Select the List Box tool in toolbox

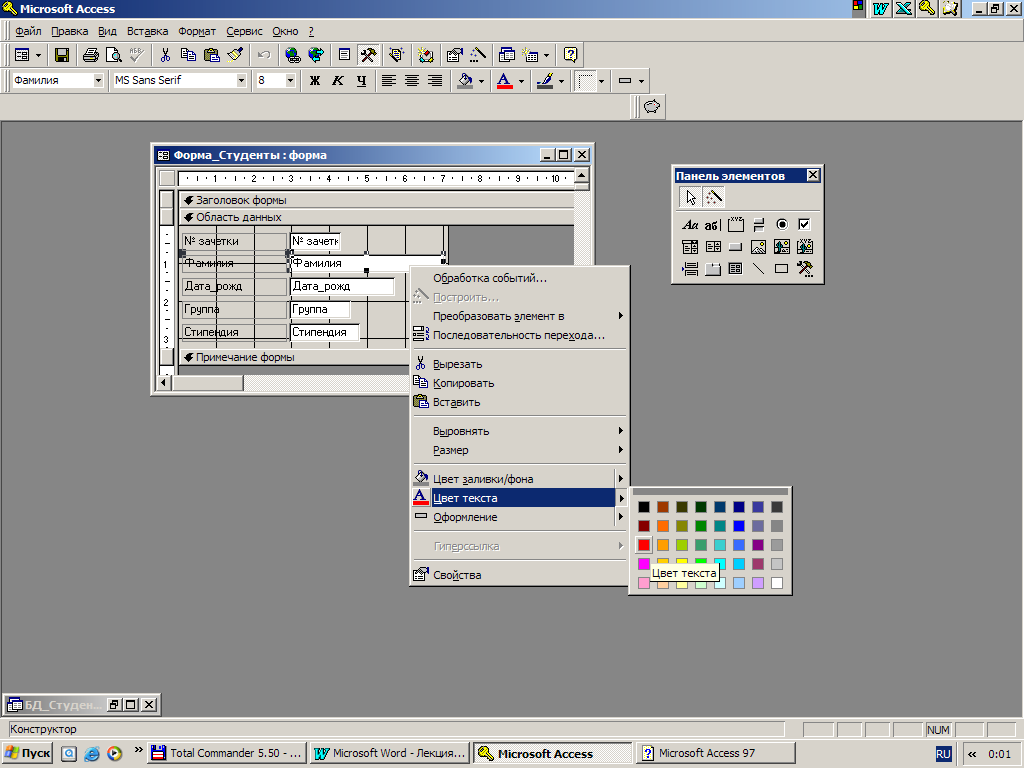pos(712,247)
